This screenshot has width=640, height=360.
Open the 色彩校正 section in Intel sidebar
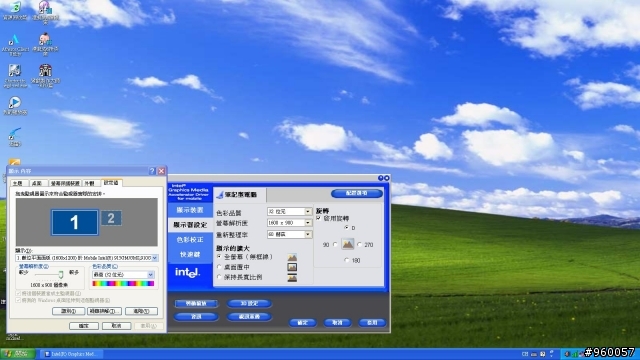(x=190, y=240)
